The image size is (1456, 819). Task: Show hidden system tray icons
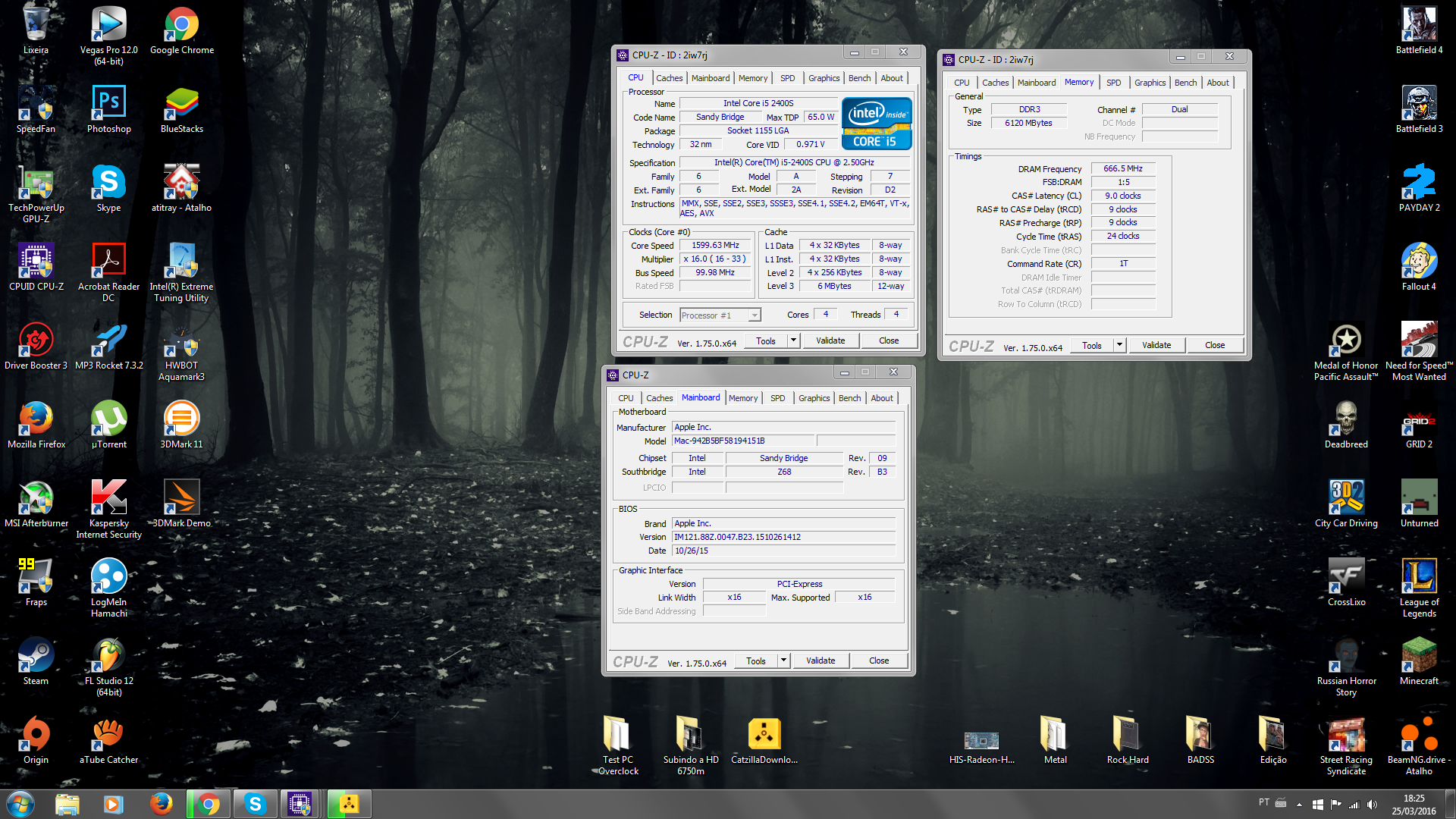pos(1299,804)
